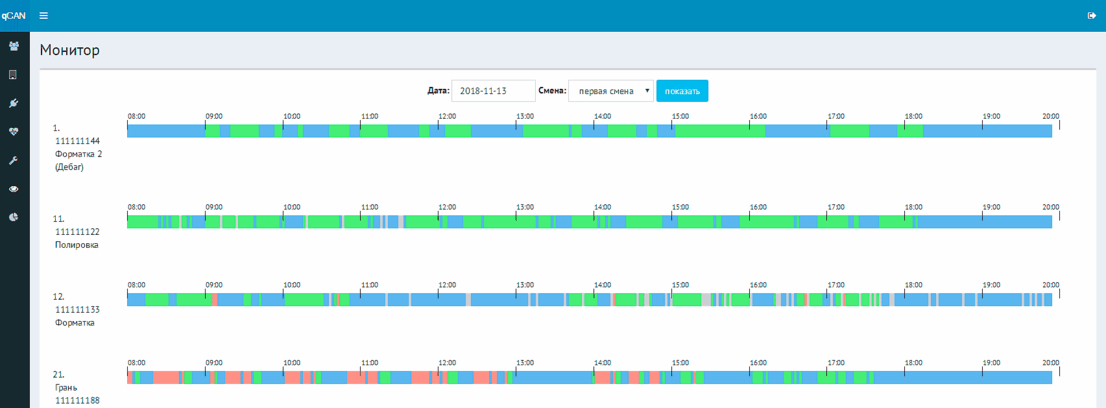
Task: Click 11:00 marker on machine 12 timeline
Action: [370, 285]
